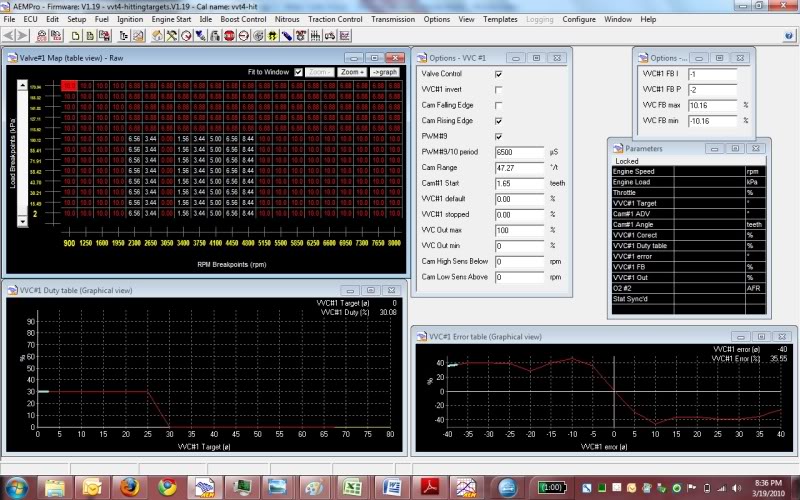The width and height of the screenshot is (800, 500).
Task: Toggle the Cam Rising Edge checkbox
Action: [498, 121]
